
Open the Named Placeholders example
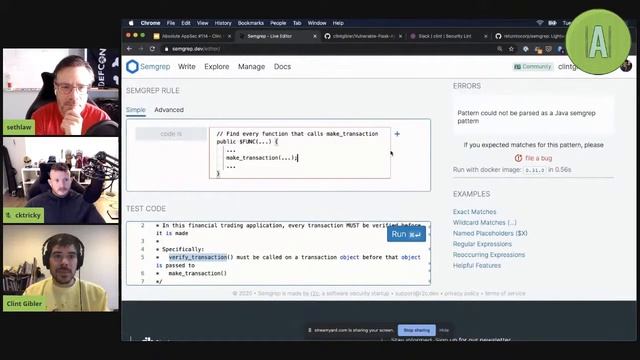tap(490, 233)
